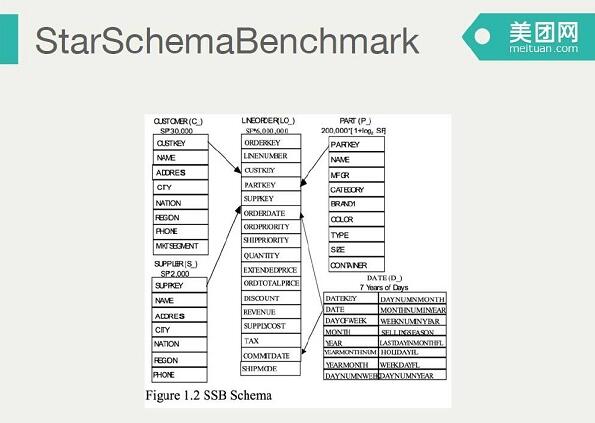Click PARTKEY in the PART table
Viewport: 595px width, 423px height.
(356, 144)
